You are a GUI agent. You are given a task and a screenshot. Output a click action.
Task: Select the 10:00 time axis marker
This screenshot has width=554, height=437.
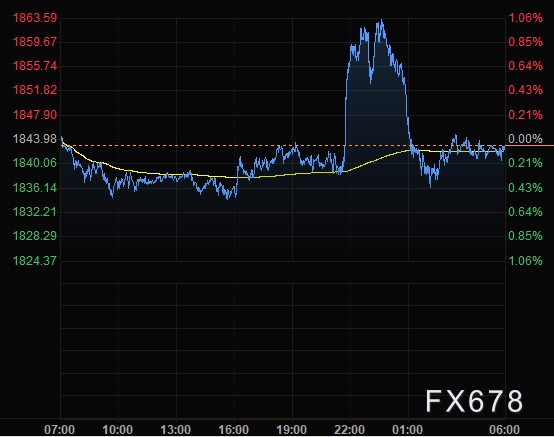click(x=118, y=430)
